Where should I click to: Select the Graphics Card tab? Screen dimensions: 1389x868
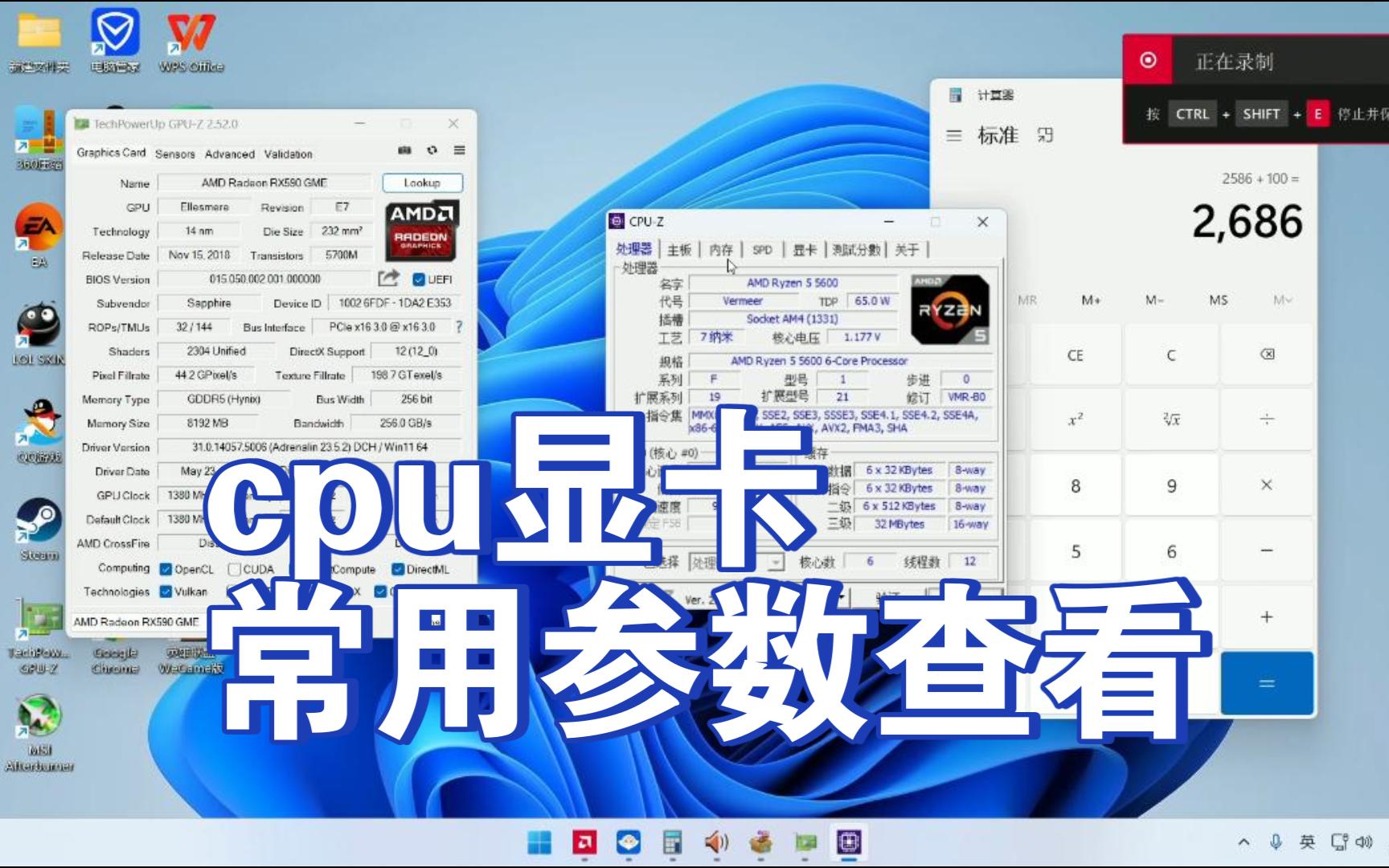coord(111,153)
